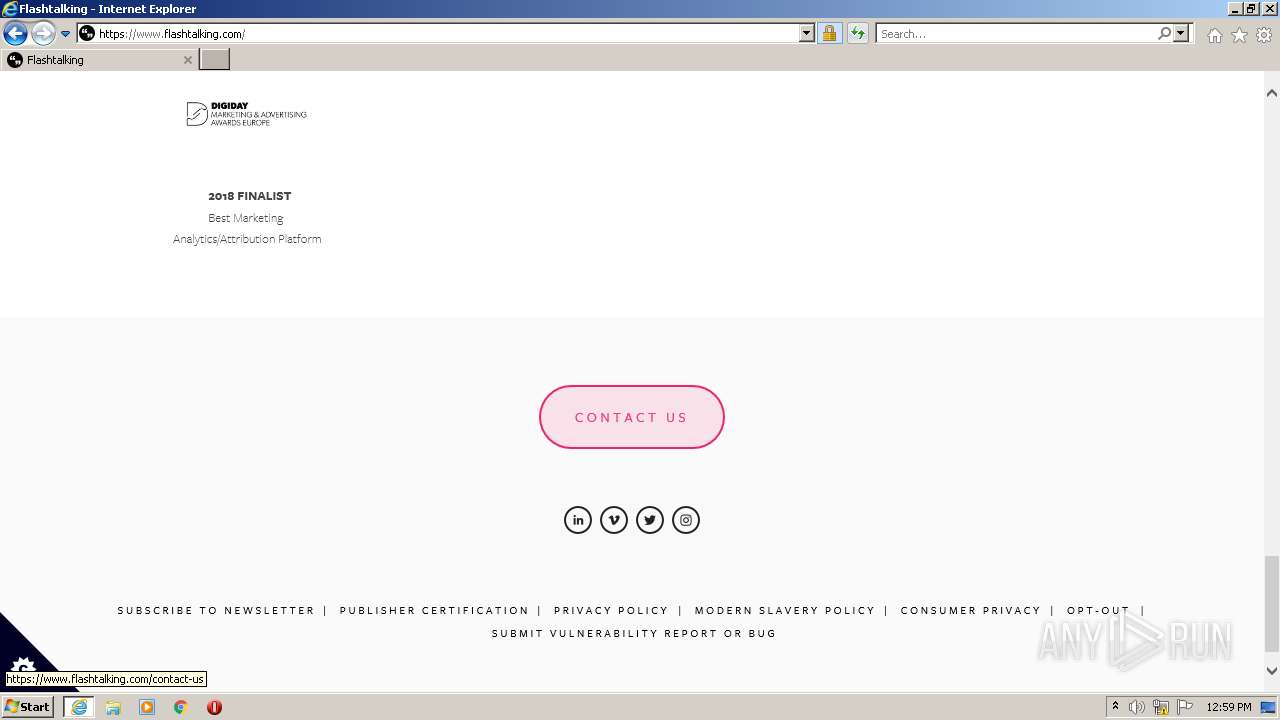Image resolution: width=1280 pixels, height=720 pixels.
Task: Click the red Opera taskbar icon
Action: [x=214, y=707]
